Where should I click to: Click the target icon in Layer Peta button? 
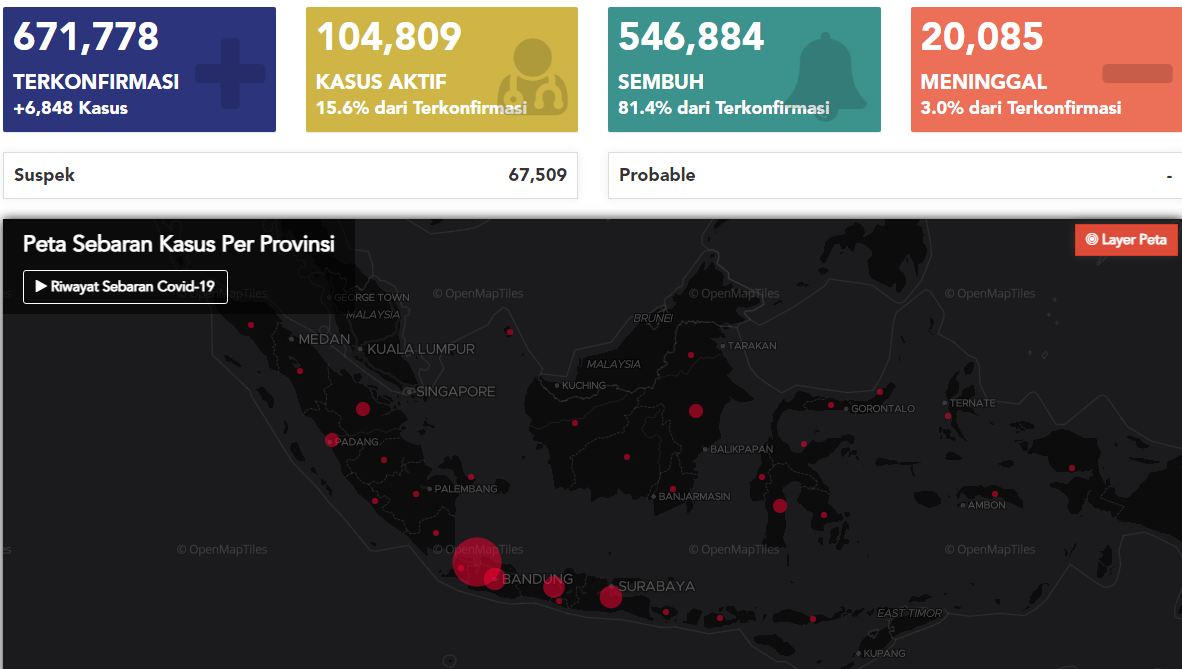click(1091, 240)
